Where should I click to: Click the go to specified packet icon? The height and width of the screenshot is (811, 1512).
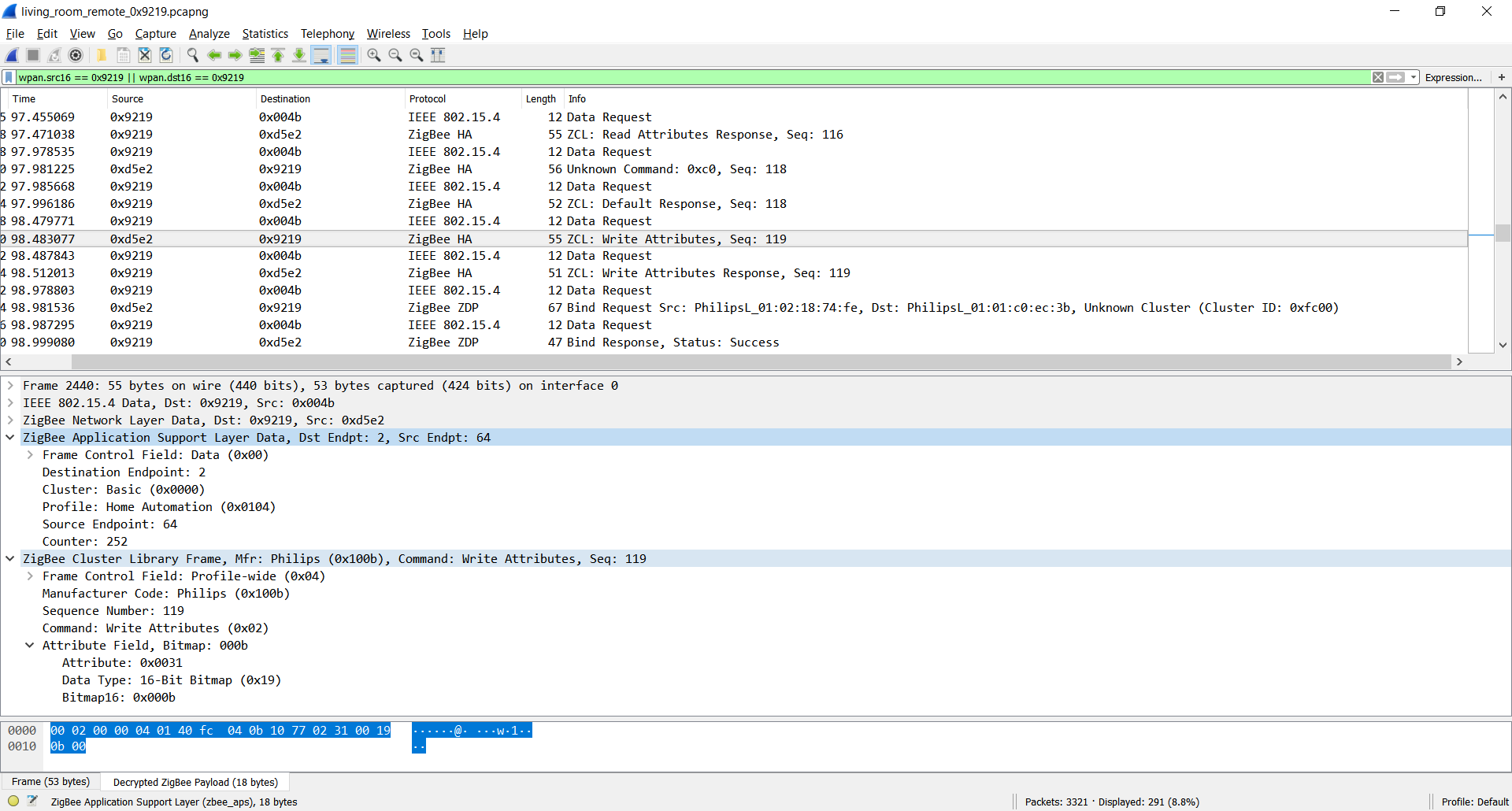pos(257,55)
